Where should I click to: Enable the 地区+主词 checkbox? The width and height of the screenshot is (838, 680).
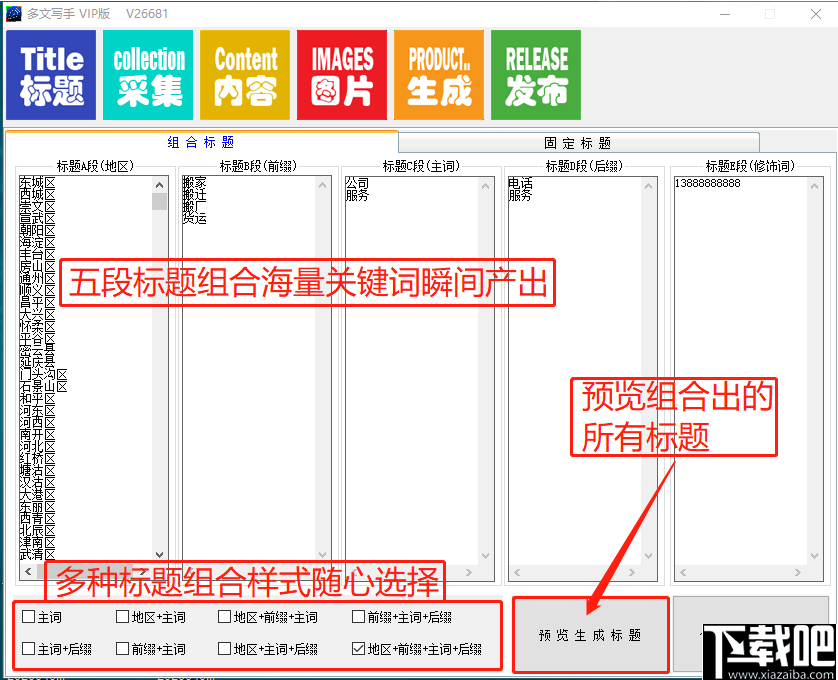pos(124,618)
